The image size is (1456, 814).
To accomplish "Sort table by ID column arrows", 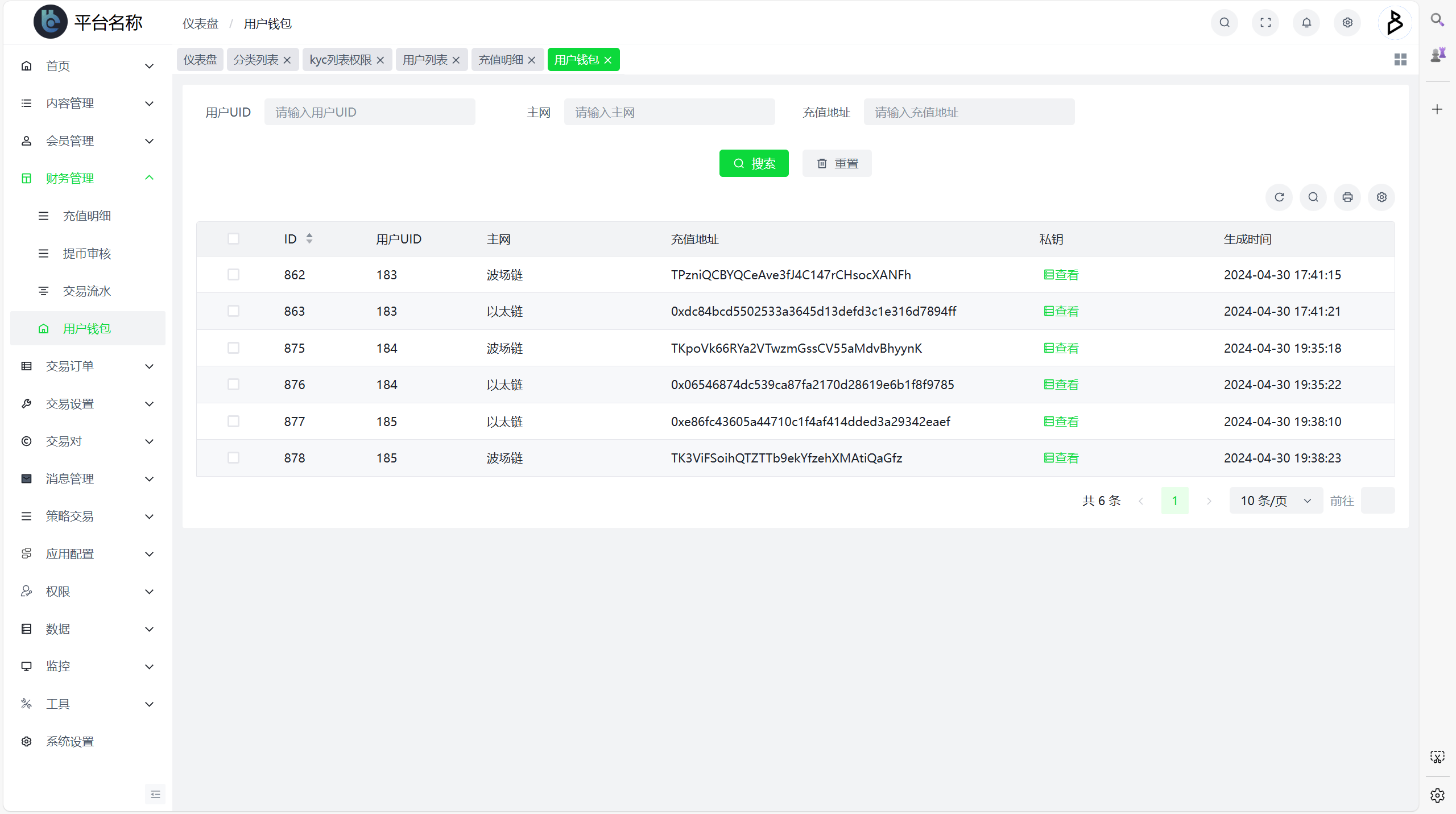I will coord(309,238).
